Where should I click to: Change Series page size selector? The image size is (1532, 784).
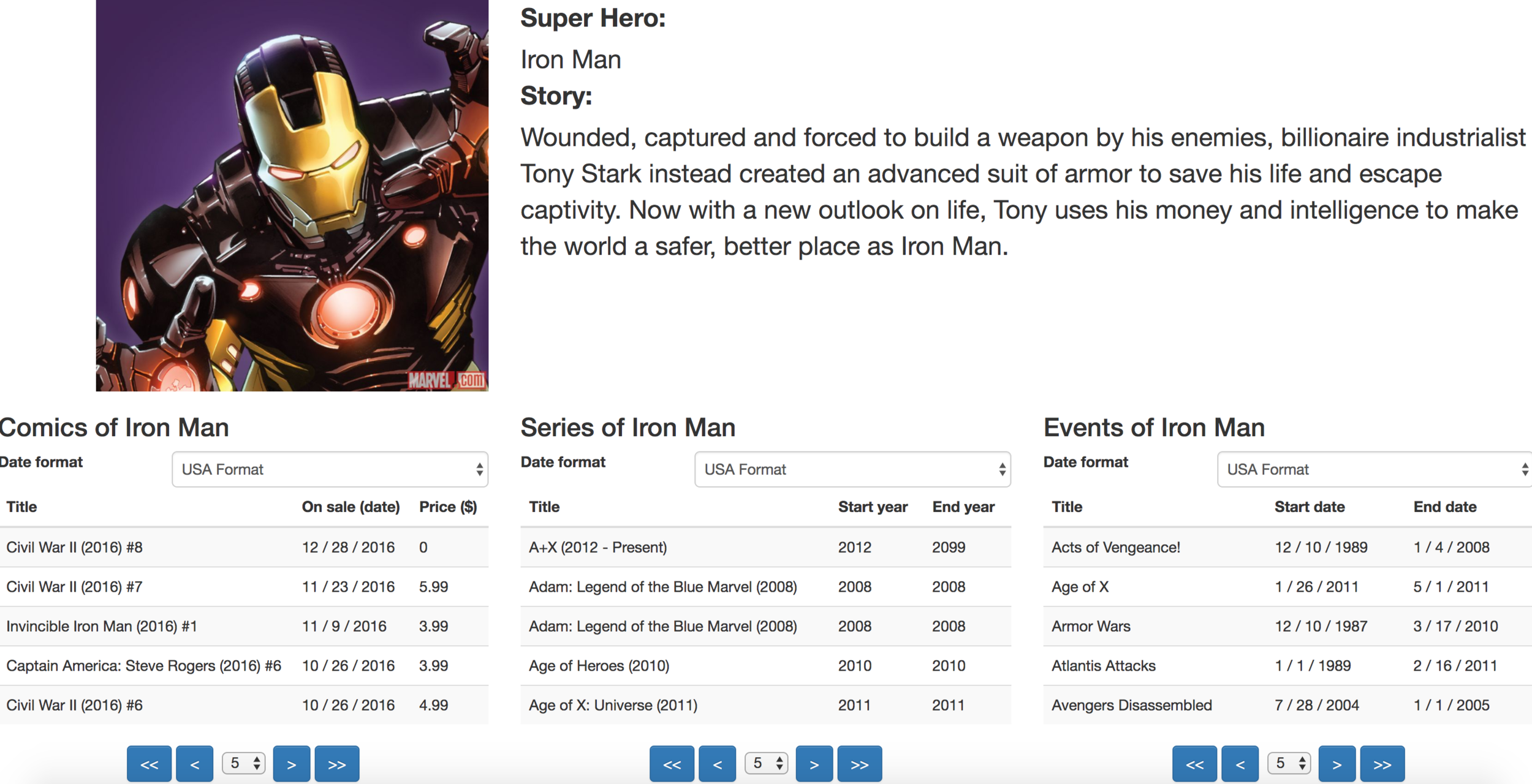click(767, 763)
